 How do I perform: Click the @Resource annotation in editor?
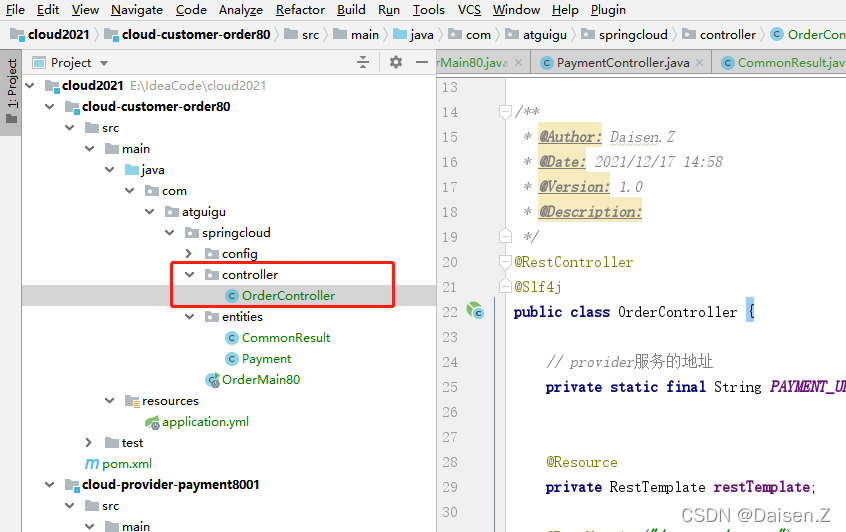pyautogui.click(x=582, y=462)
